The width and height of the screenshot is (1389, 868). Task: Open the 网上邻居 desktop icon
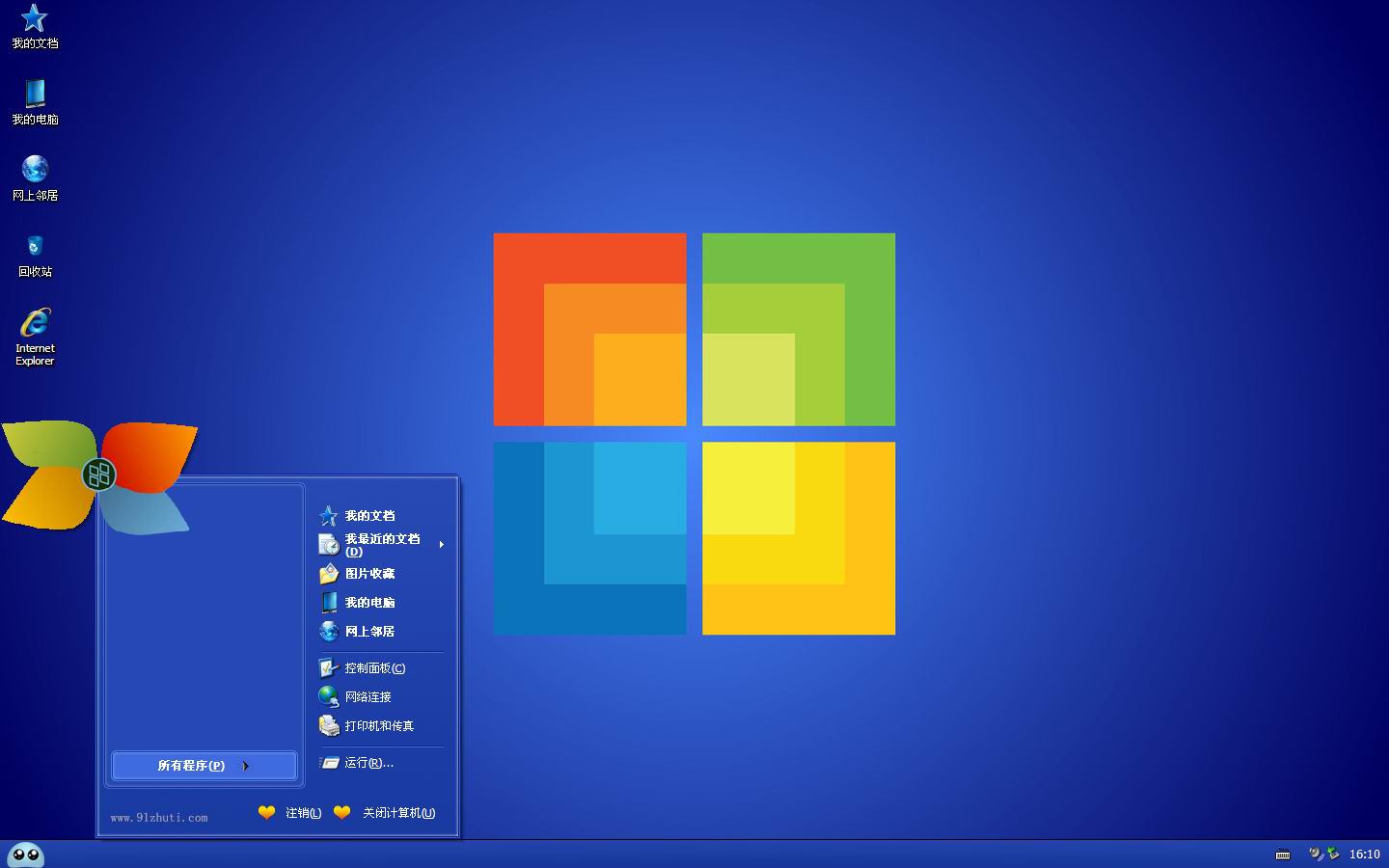tap(35, 178)
